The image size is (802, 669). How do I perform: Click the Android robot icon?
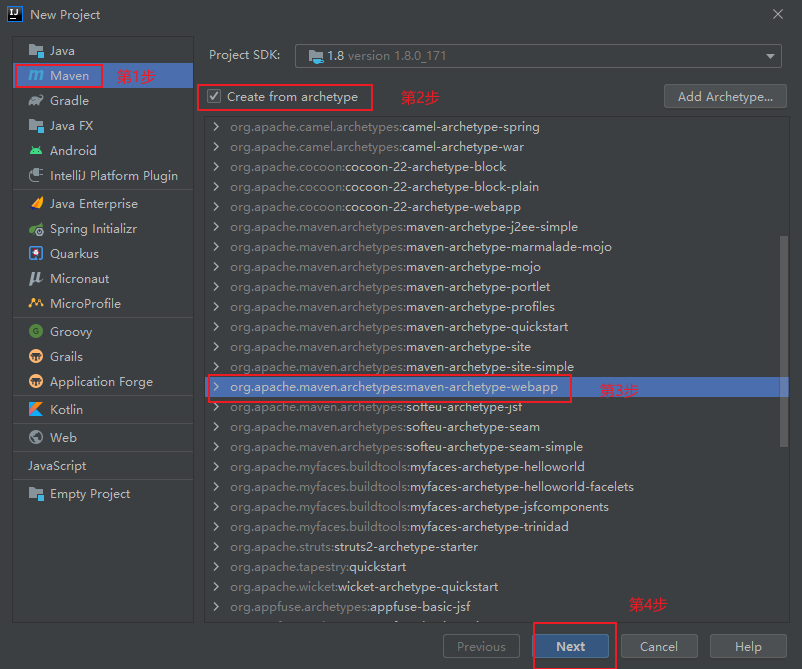[36, 150]
